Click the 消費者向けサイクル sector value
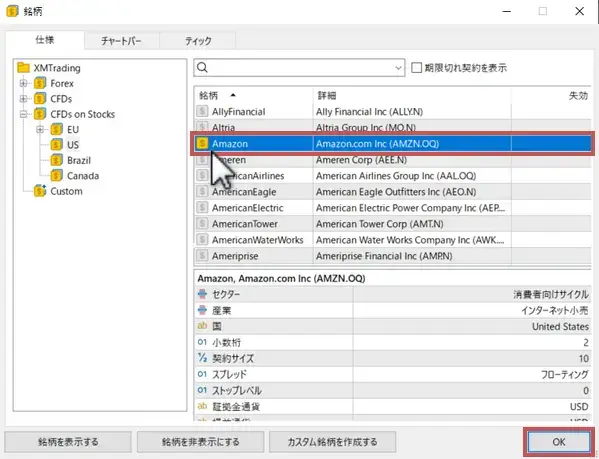The width and height of the screenshot is (599, 459). coord(550,294)
